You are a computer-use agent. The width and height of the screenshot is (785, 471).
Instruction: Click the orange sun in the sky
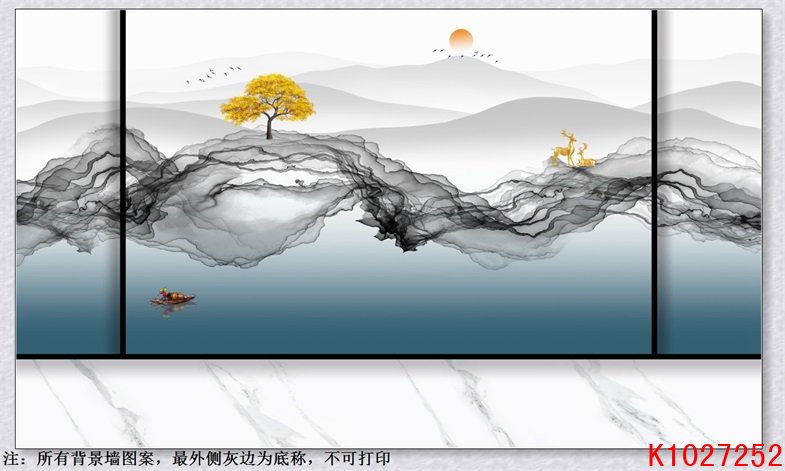coord(461,41)
